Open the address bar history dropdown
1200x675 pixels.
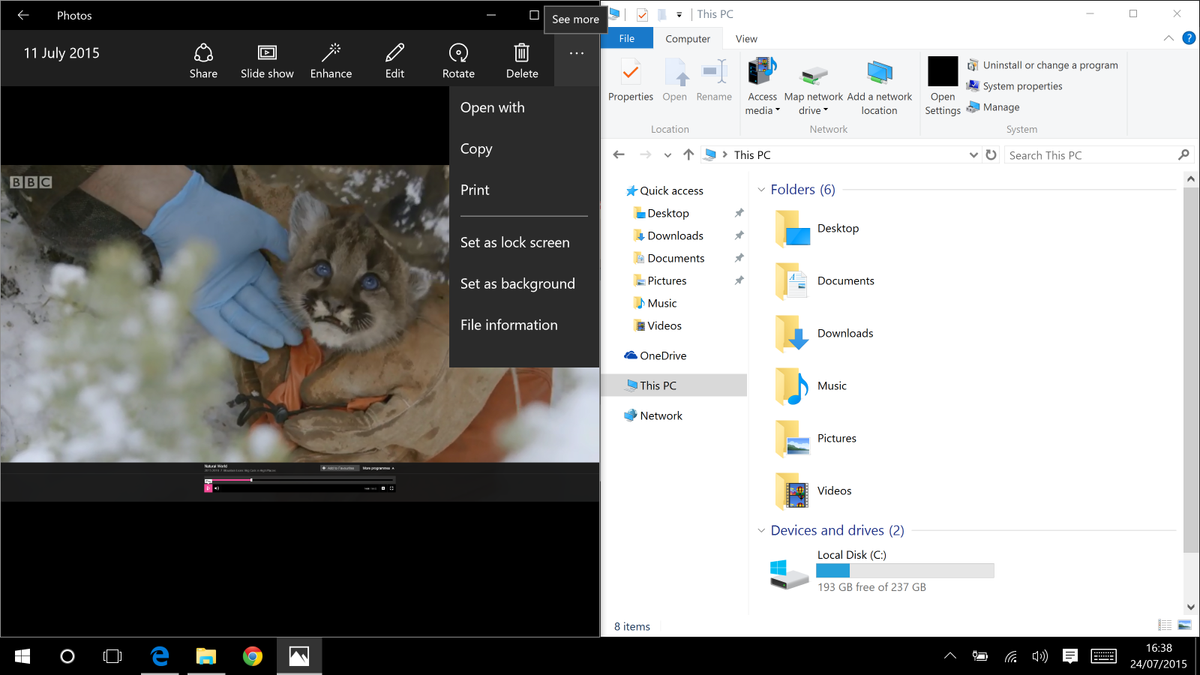pos(973,154)
